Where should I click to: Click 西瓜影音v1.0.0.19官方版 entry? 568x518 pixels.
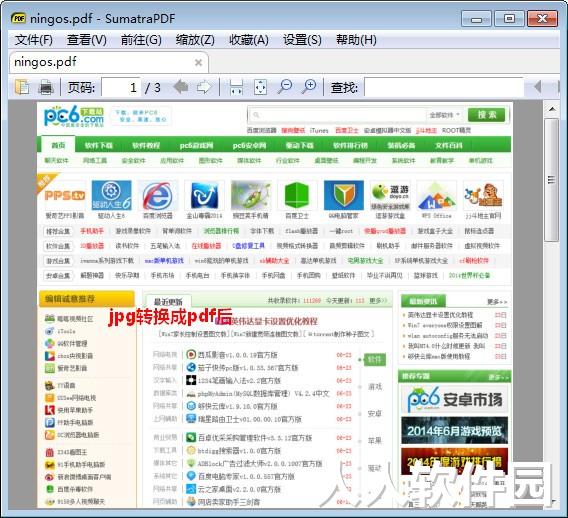[237, 355]
